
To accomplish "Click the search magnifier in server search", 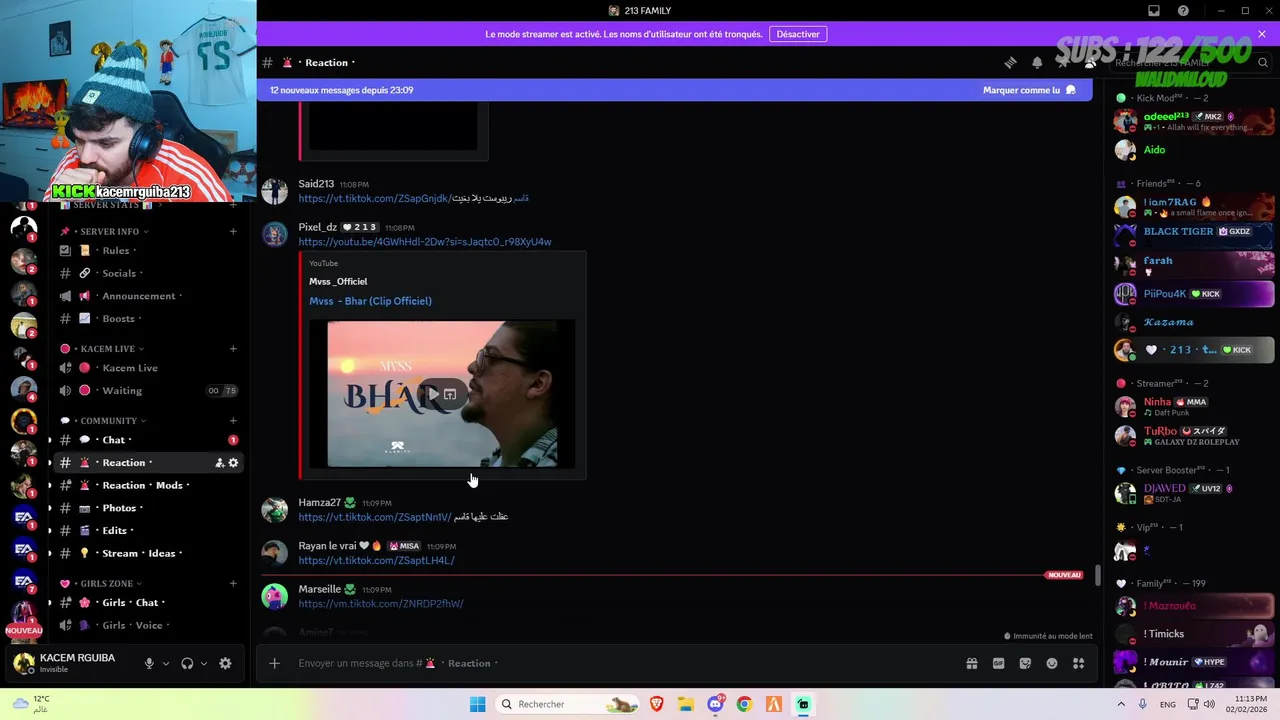I will click(1263, 62).
